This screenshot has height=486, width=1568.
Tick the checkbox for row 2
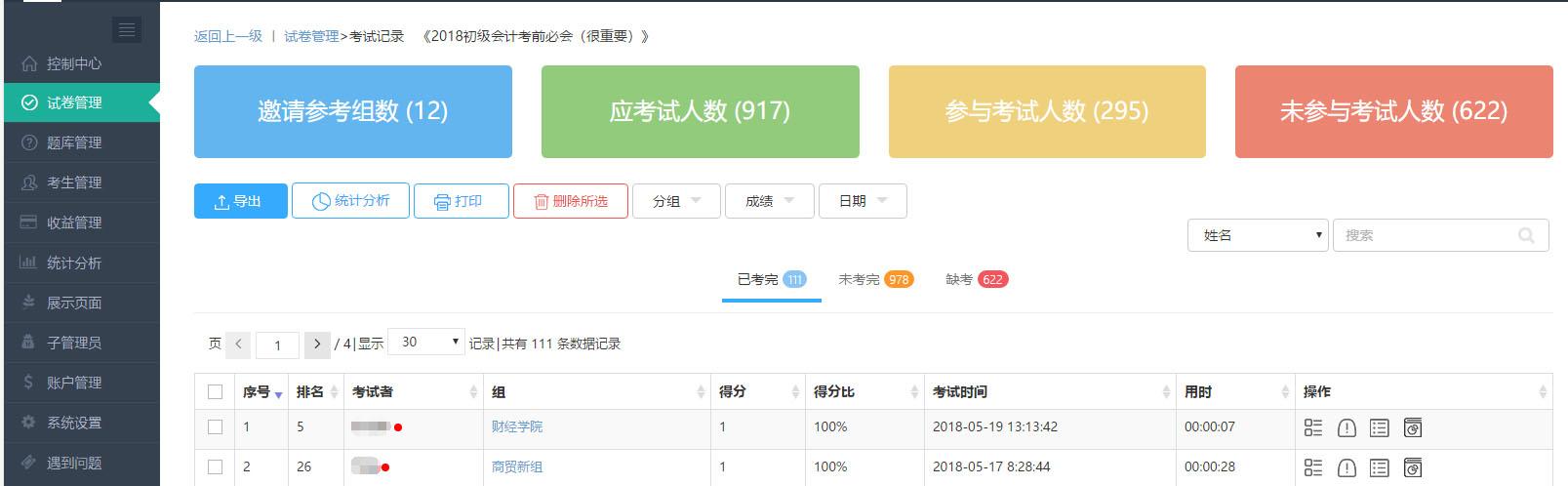pyautogui.click(x=215, y=467)
